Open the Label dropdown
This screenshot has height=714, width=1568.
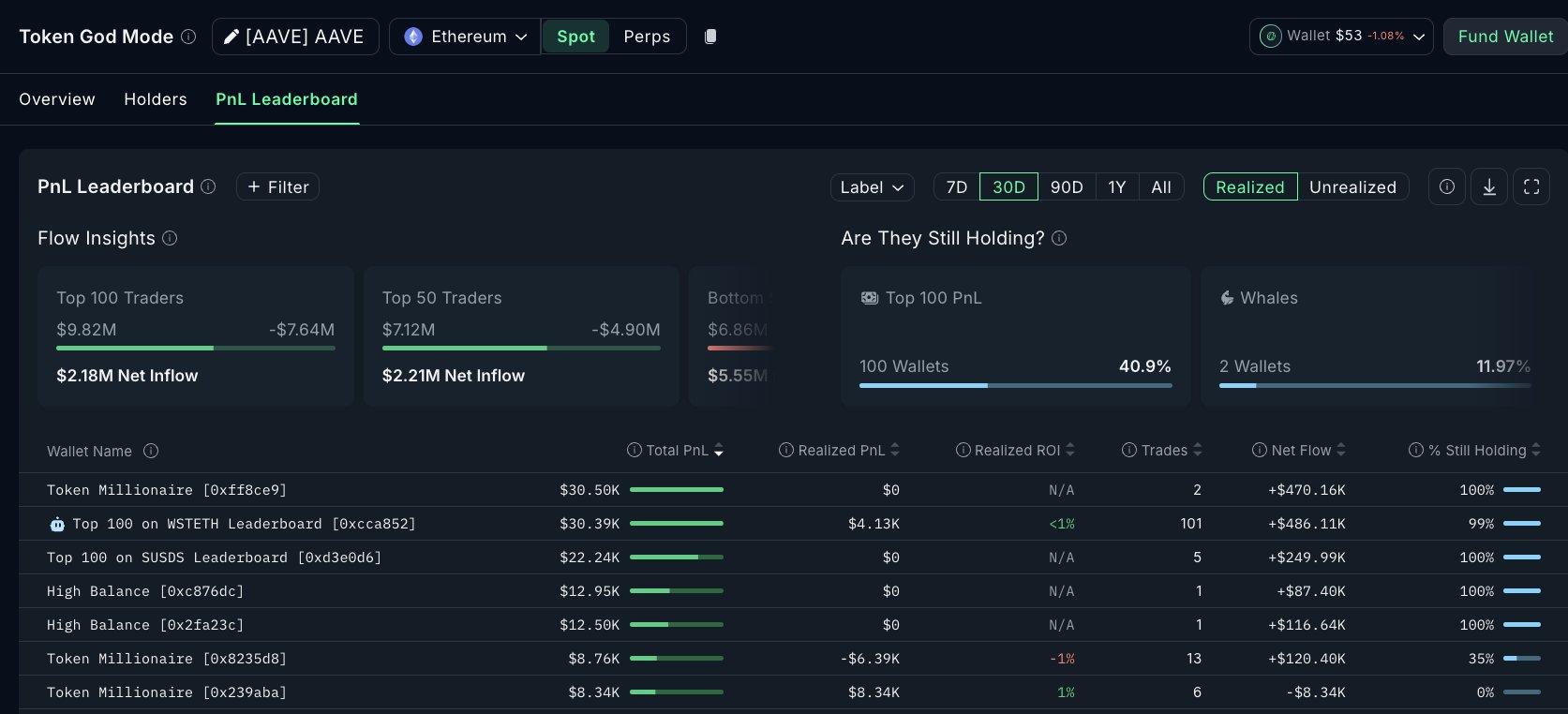pos(872,186)
